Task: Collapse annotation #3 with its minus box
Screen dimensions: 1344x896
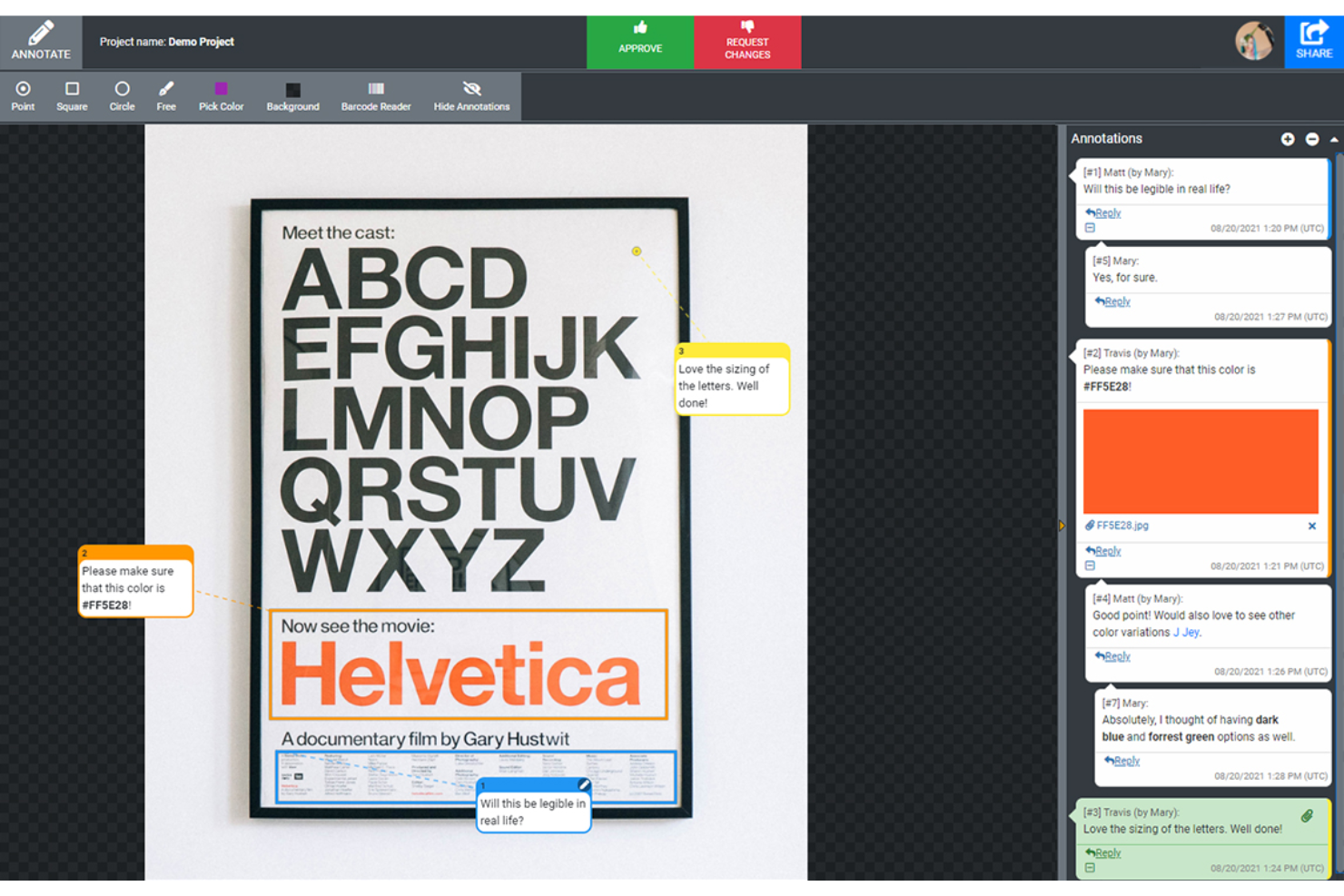Action: 1090,868
